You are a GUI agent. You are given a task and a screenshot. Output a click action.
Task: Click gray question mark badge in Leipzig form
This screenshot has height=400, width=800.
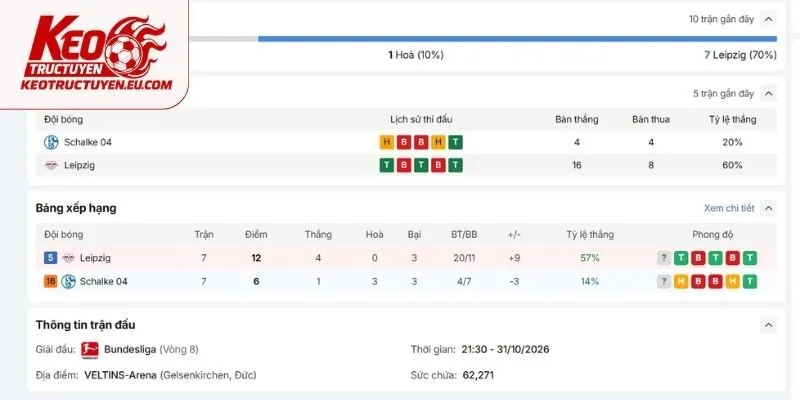click(x=663, y=258)
